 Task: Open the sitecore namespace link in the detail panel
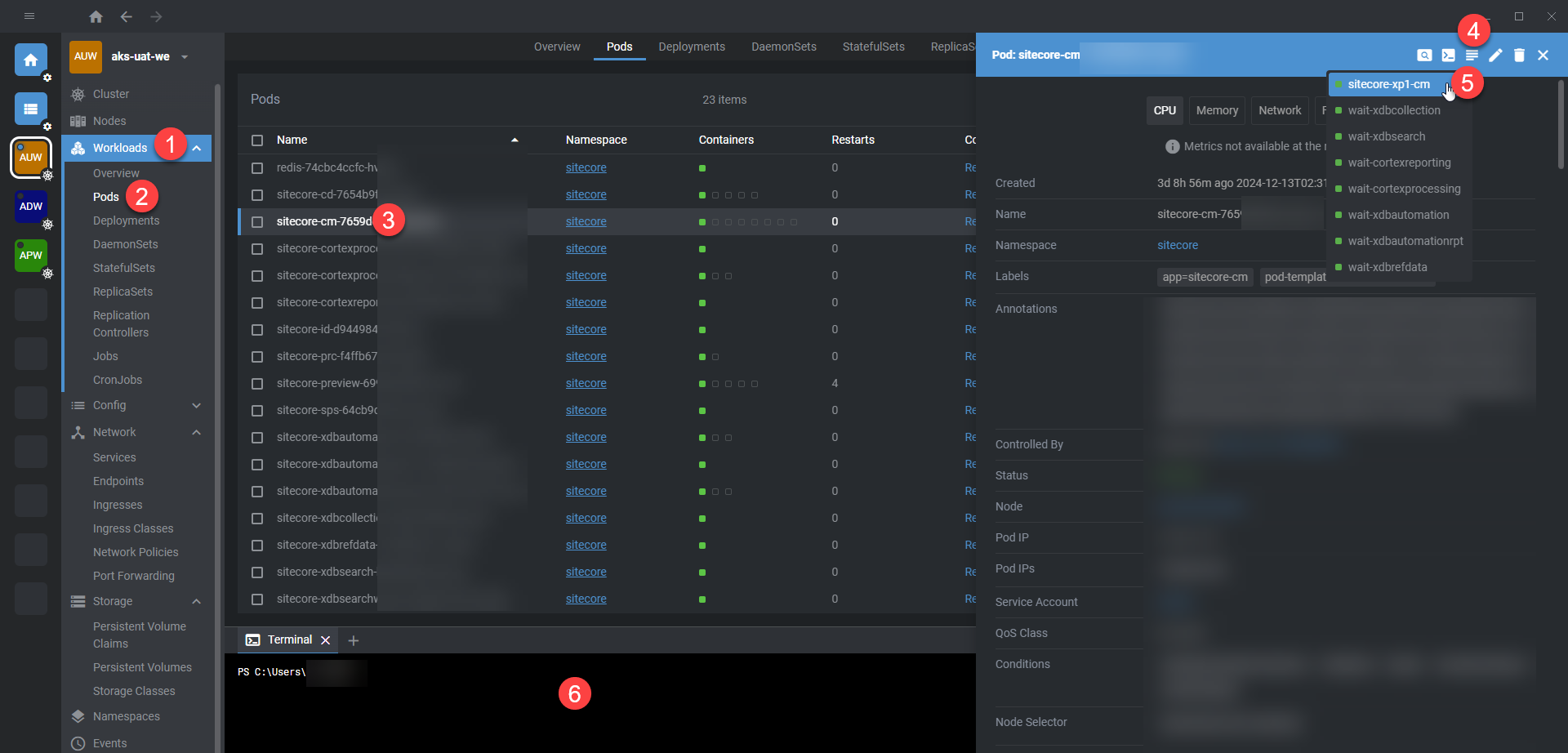click(1178, 244)
